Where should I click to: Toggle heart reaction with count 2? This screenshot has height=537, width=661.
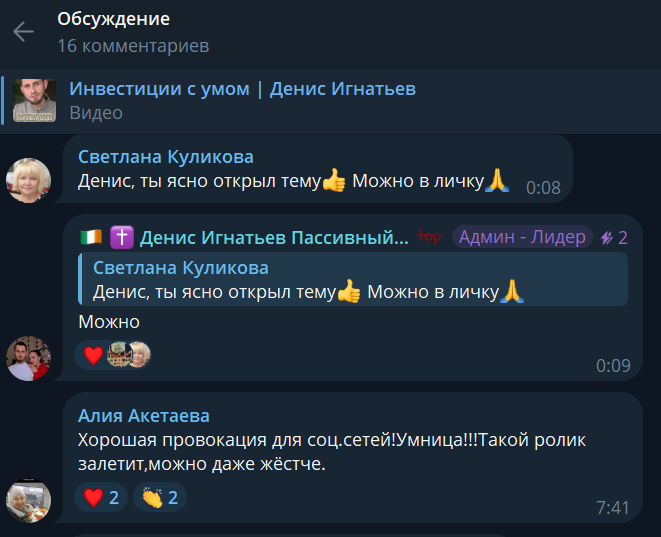tap(101, 497)
